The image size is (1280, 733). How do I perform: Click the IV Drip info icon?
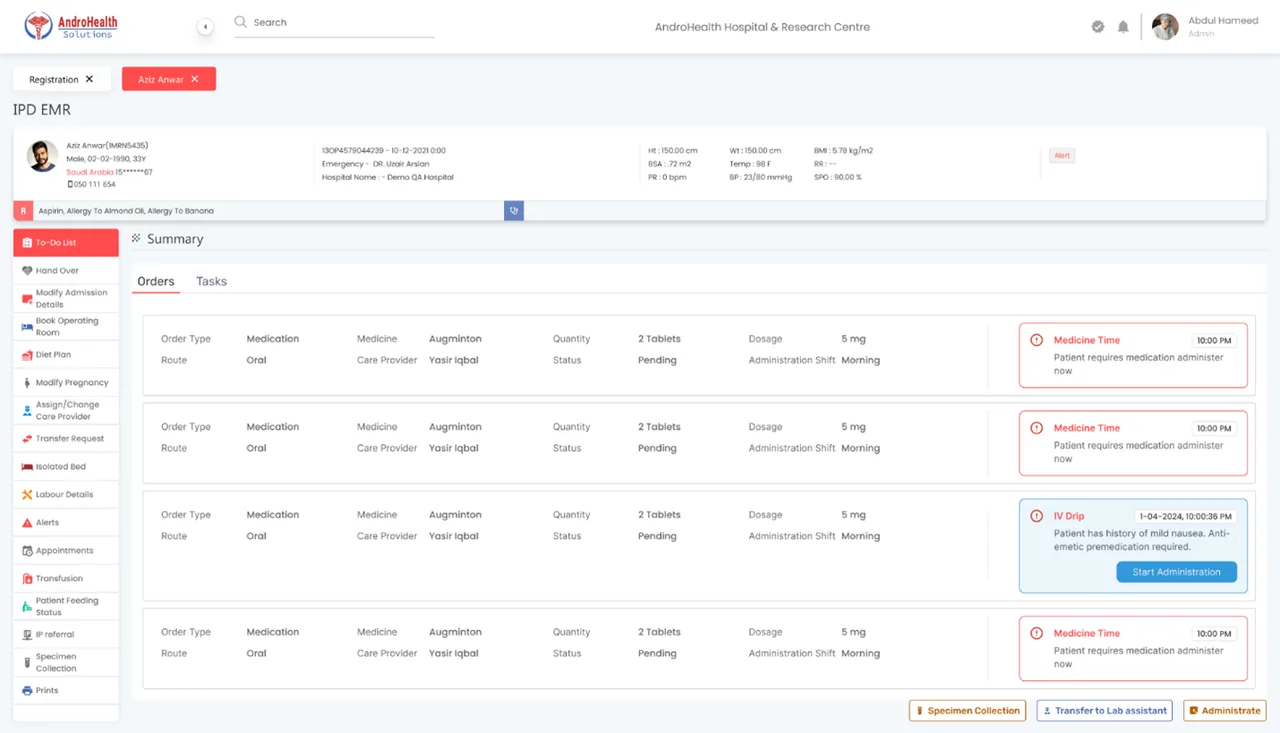(x=1037, y=516)
